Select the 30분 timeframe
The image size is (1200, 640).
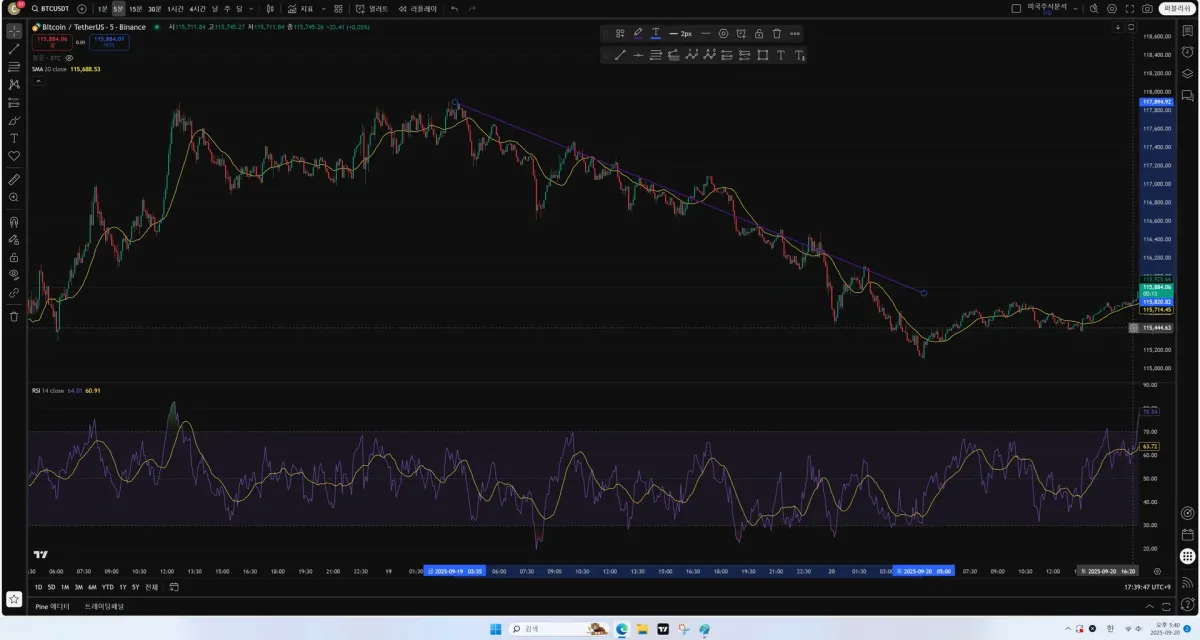154,8
